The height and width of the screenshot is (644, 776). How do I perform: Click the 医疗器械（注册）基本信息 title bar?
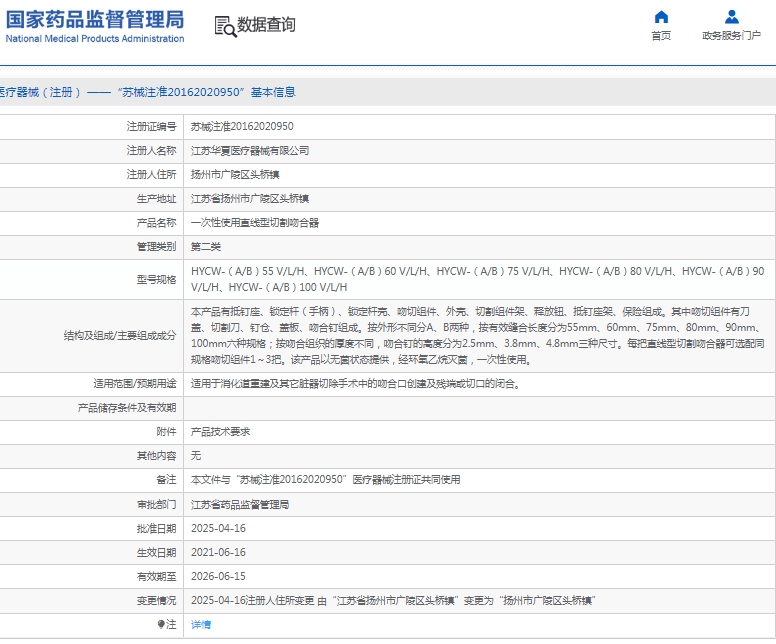click(388, 92)
